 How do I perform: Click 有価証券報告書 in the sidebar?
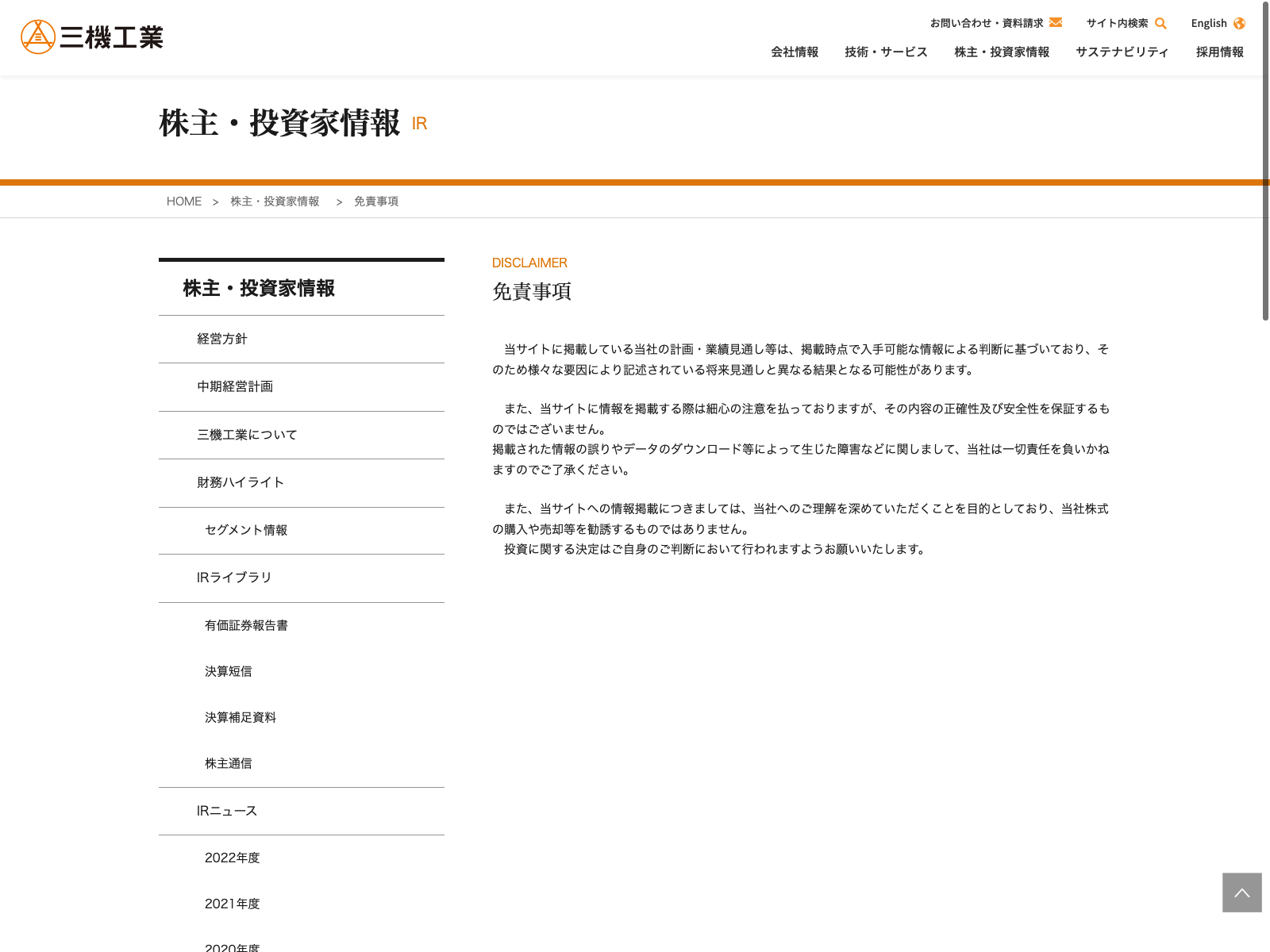246,625
